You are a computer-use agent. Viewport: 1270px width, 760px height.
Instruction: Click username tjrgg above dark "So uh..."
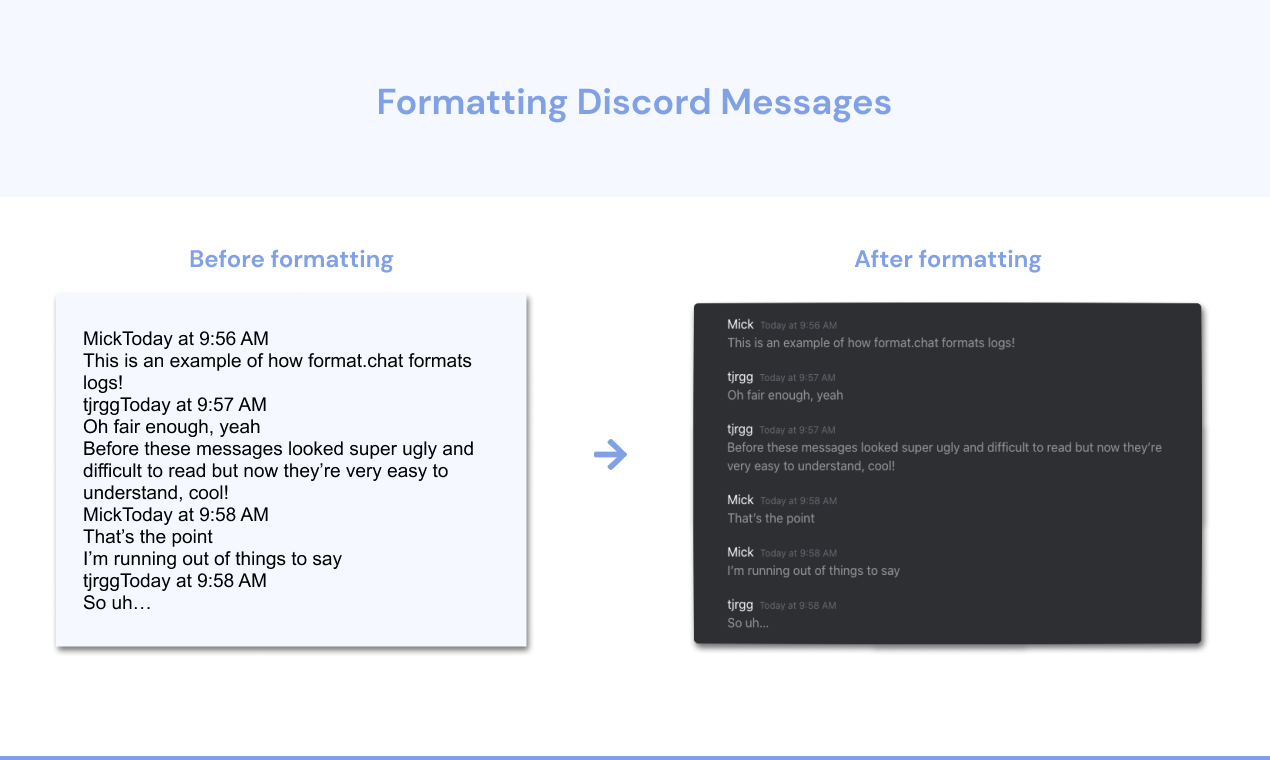click(x=740, y=605)
